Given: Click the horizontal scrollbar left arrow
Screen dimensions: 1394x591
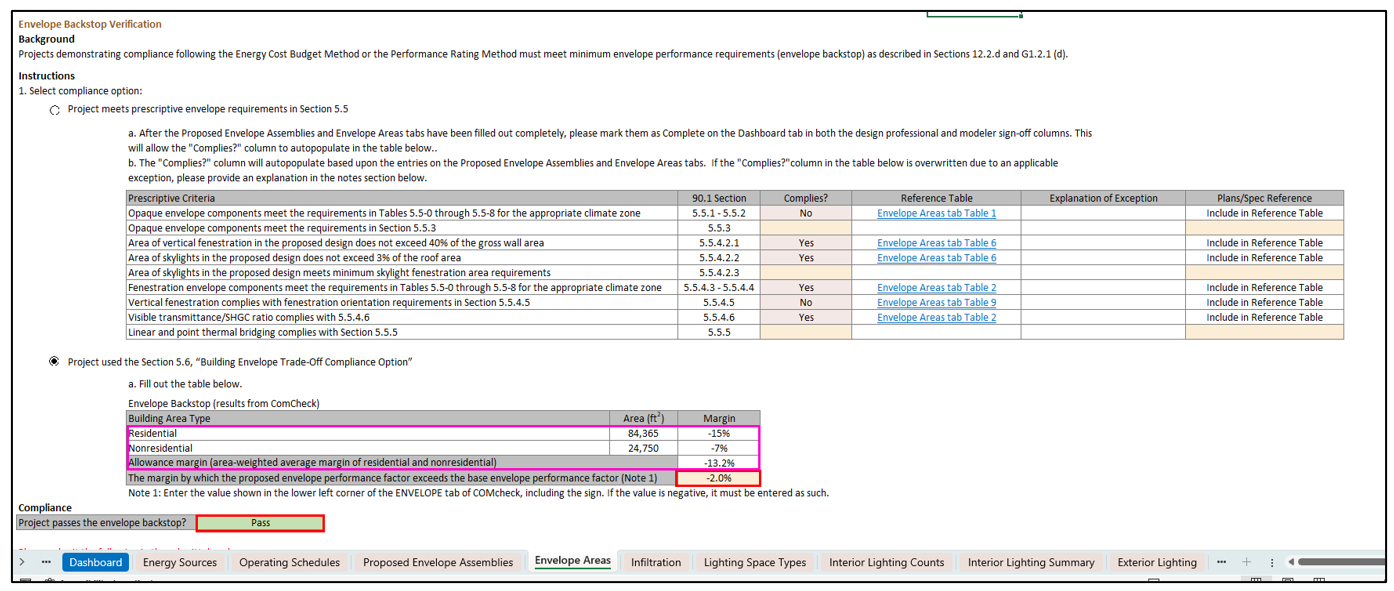Looking at the screenshot, I should tap(1291, 562).
